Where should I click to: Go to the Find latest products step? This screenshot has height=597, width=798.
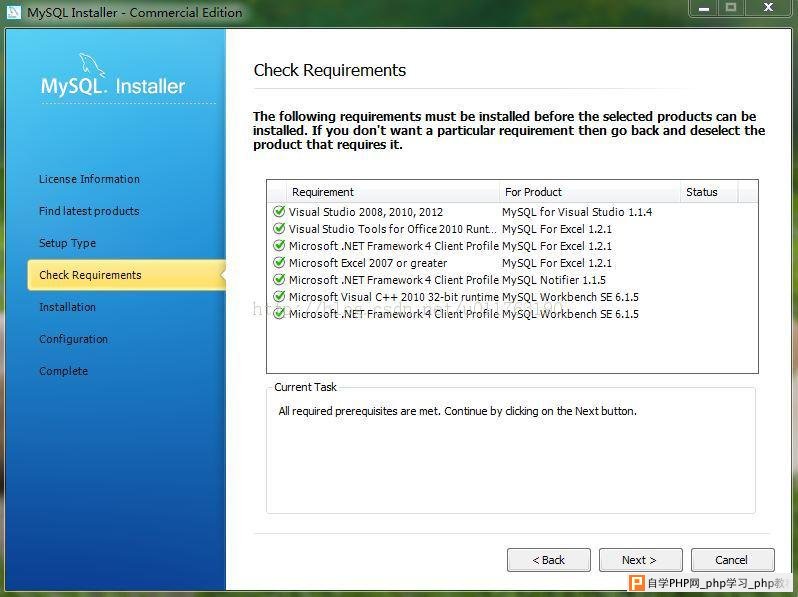89,211
